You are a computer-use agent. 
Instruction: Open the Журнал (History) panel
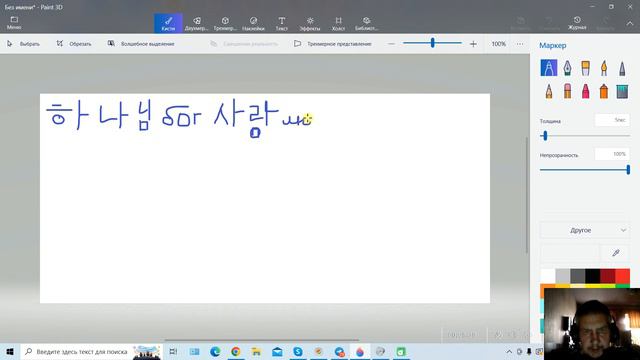(x=577, y=23)
